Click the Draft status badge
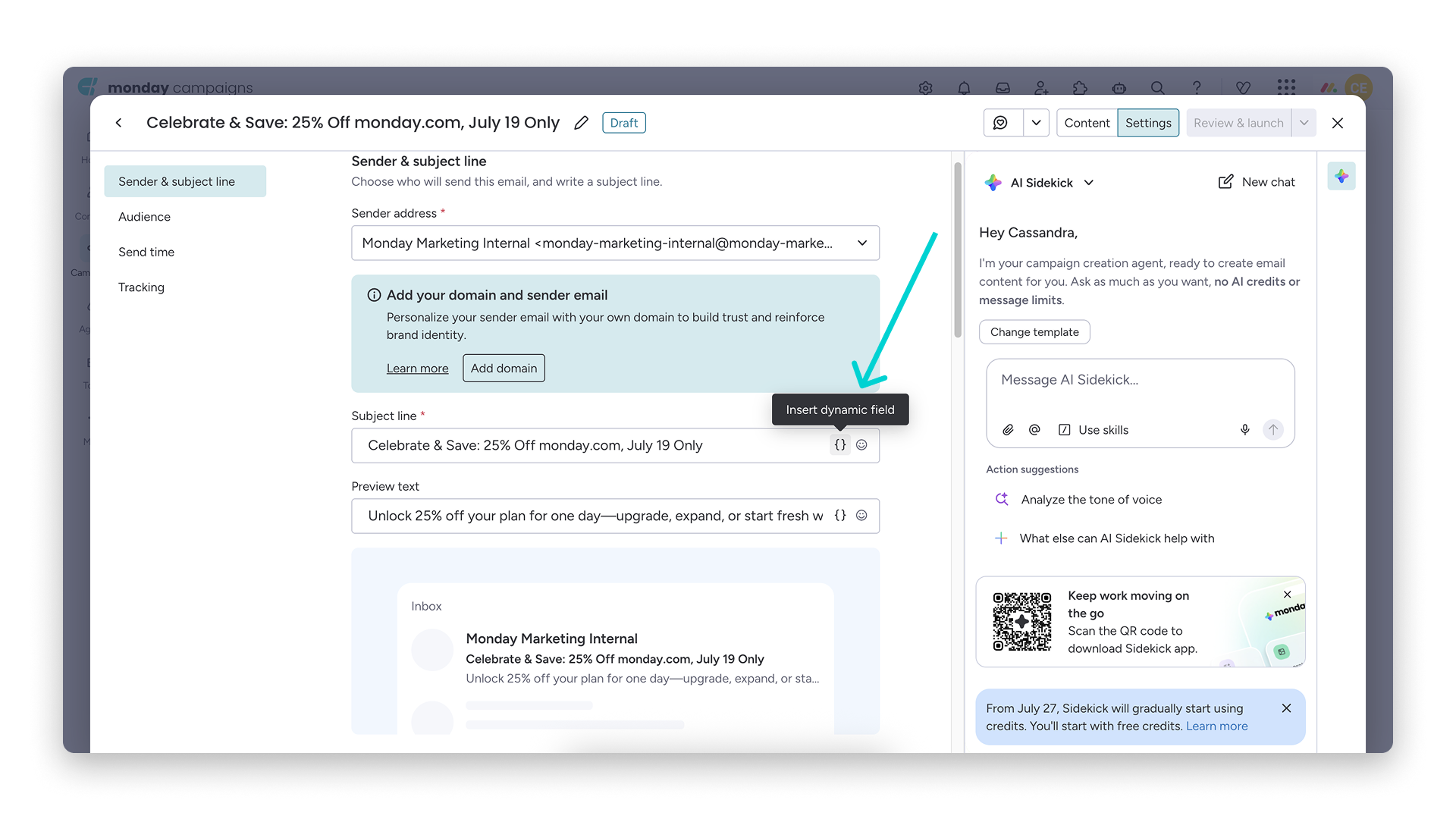The image size is (1456, 819). coord(624,123)
